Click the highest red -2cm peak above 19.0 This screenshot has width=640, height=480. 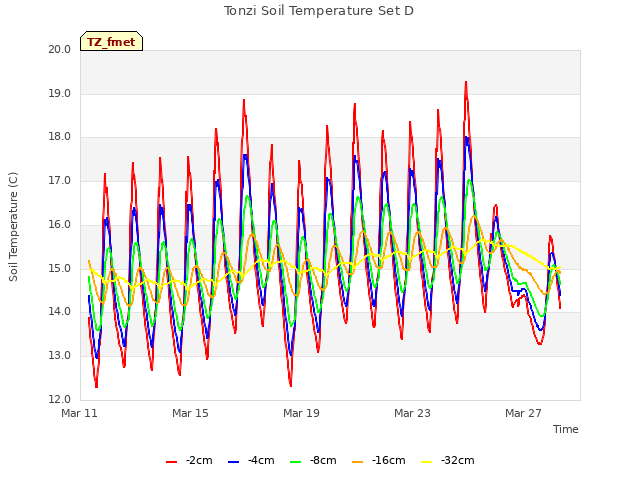(466, 83)
